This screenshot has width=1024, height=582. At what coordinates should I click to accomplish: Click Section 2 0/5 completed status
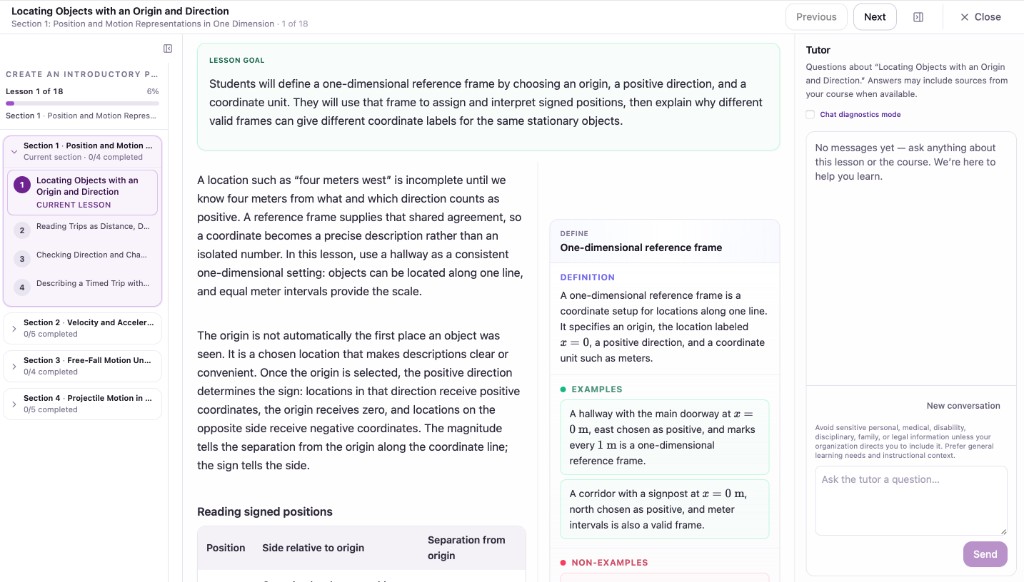50,334
